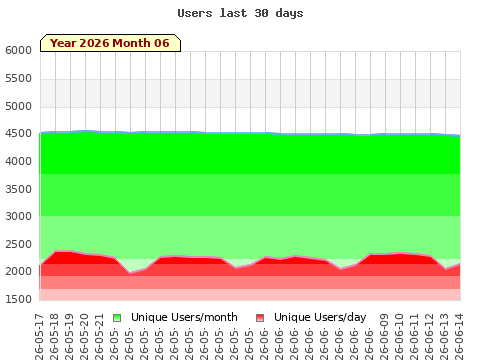Screen dimensions: 480x360
Task: Click the 26-05-17 date axis label
Action: point(39,337)
